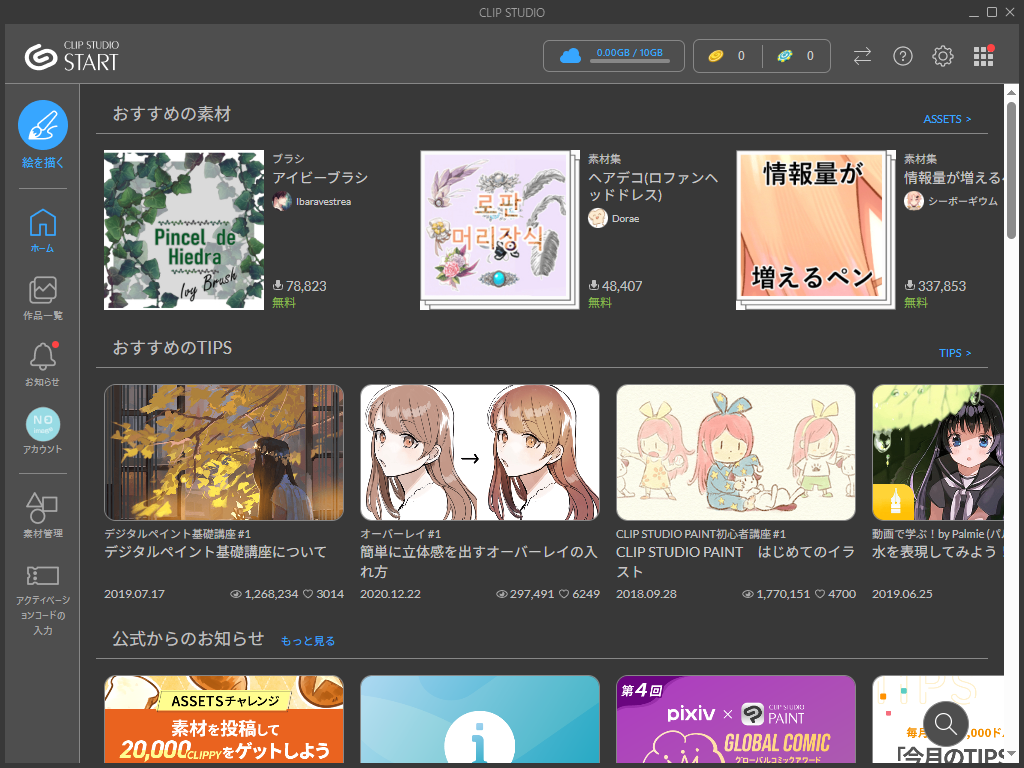1024x768 pixels.
Task: Click Ibaravestrea author avatar
Action: [x=281, y=201]
